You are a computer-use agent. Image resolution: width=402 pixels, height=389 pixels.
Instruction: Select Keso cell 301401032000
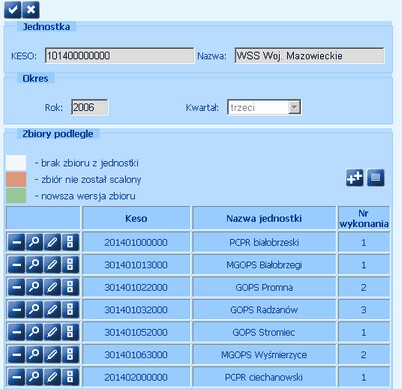point(136,310)
